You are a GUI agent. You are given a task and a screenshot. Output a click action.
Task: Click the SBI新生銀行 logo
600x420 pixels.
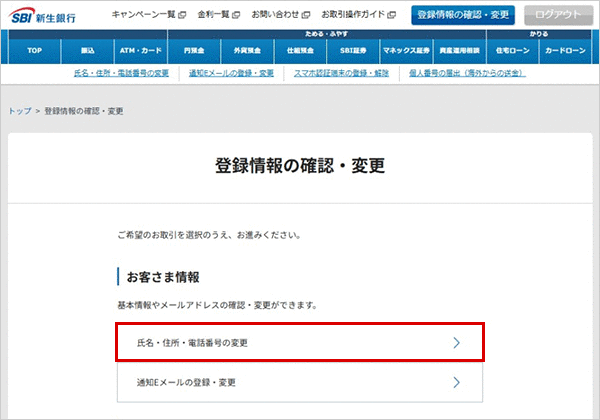point(42,16)
